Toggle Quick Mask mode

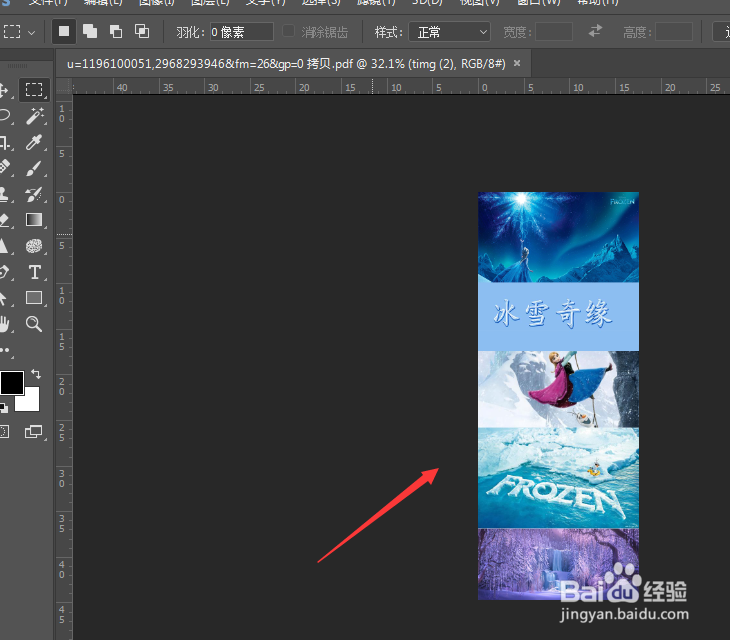[x=4, y=431]
